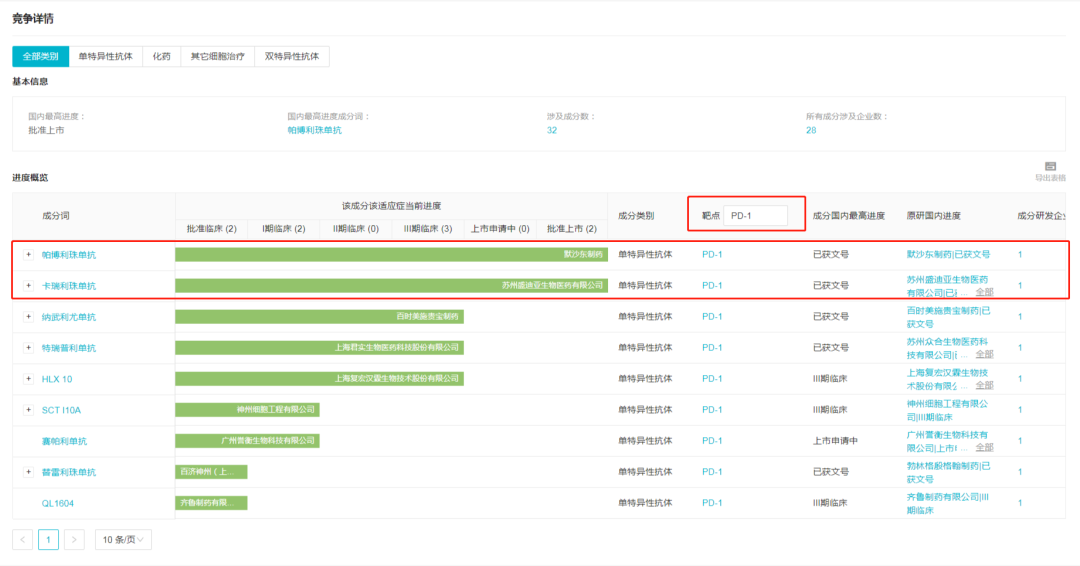The height and width of the screenshot is (566, 1080).
Task: Switch to the 单特异性抗体 tab
Action: [x=105, y=57]
